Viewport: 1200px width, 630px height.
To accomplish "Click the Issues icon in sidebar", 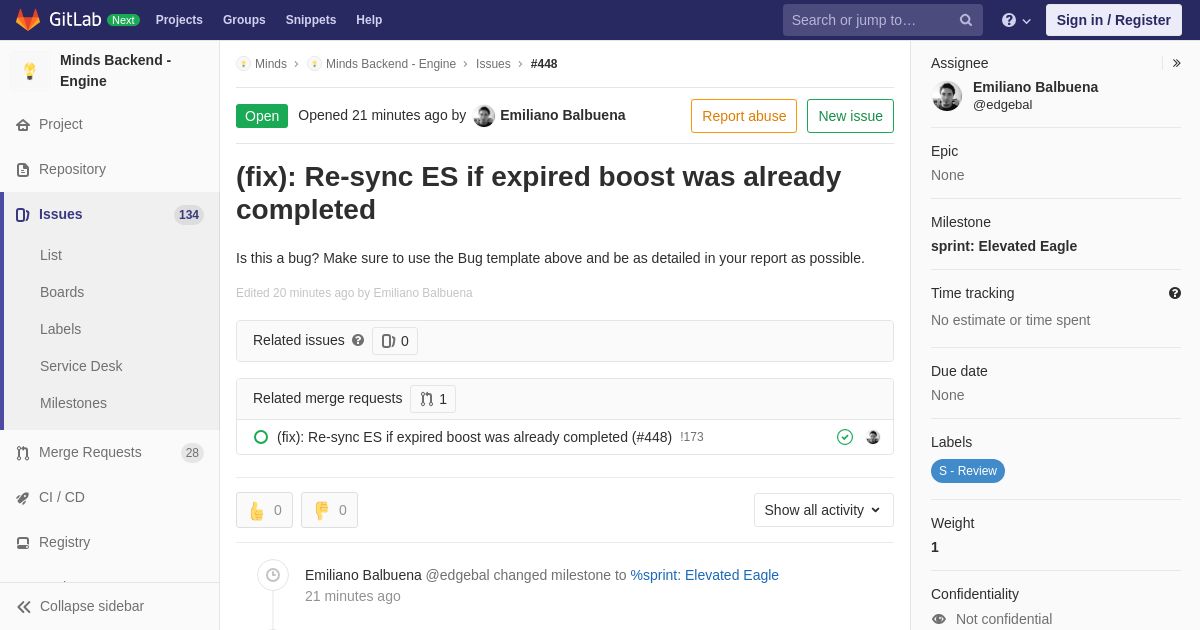I will pyautogui.click(x=23, y=215).
